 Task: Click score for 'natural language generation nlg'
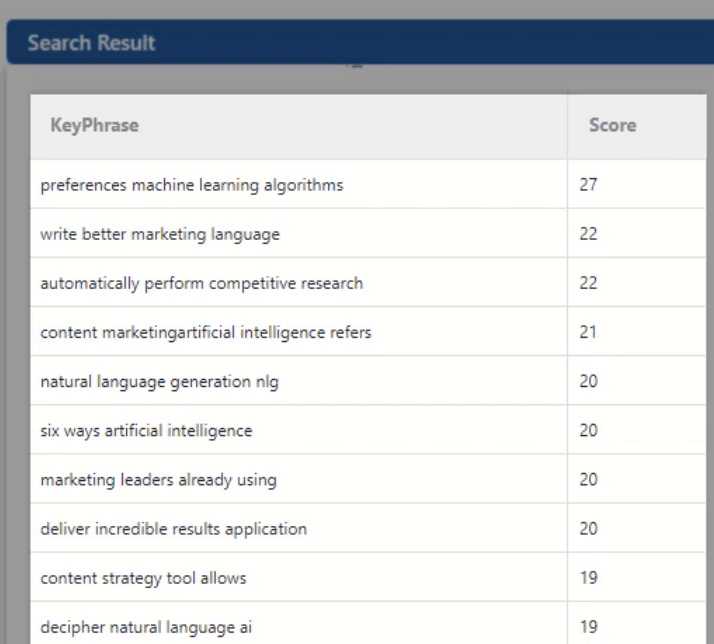click(x=588, y=381)
